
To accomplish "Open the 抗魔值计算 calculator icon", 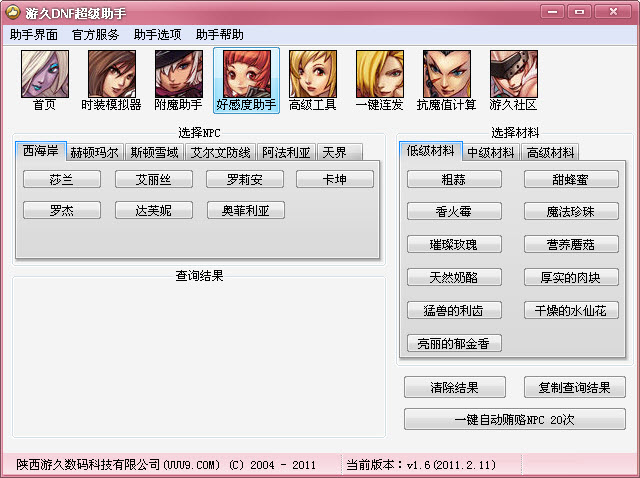I will click(x=447, y=80).
